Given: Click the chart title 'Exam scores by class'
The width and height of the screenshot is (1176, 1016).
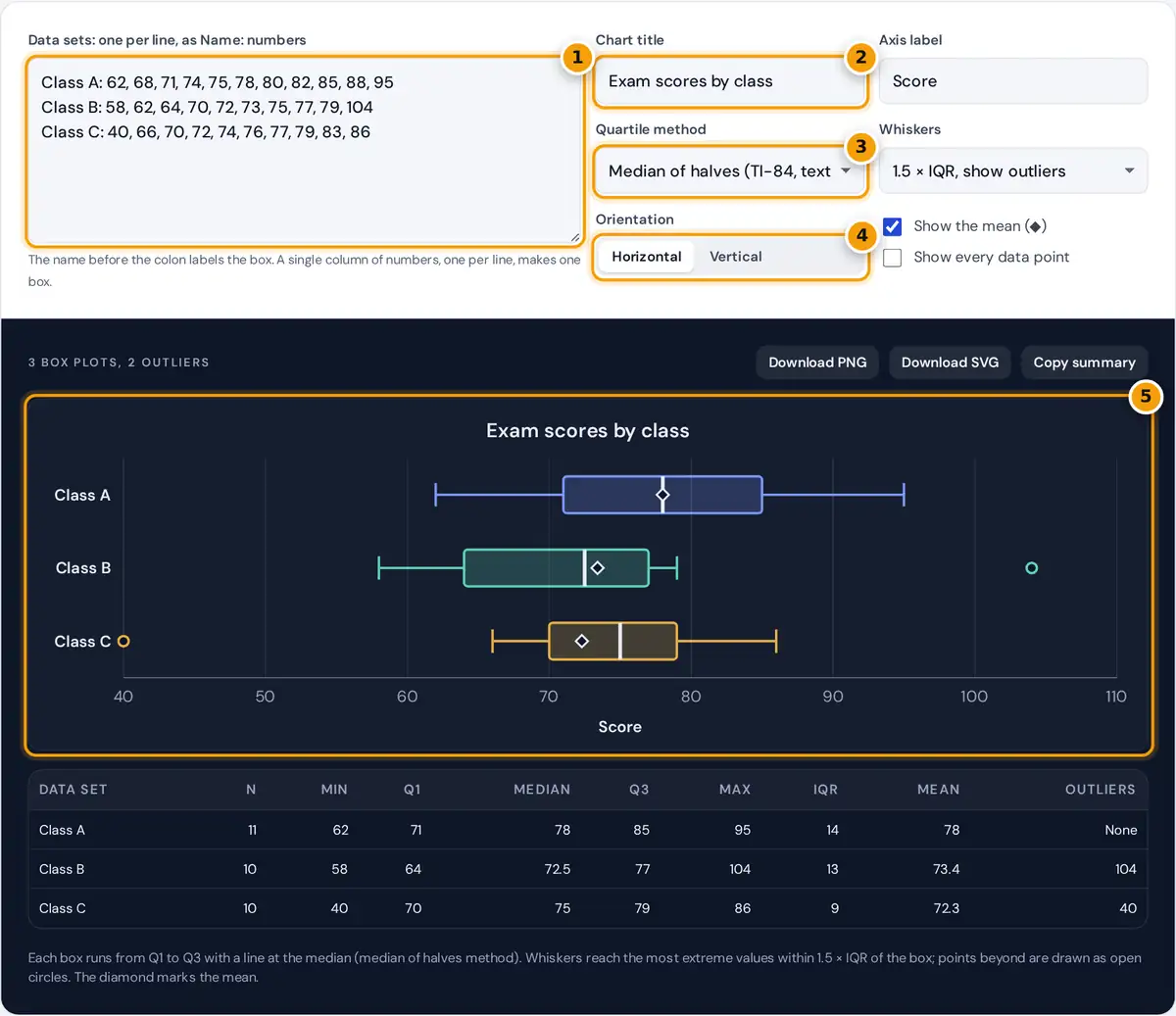Looking at the screenshot, I should coord(588,431).
